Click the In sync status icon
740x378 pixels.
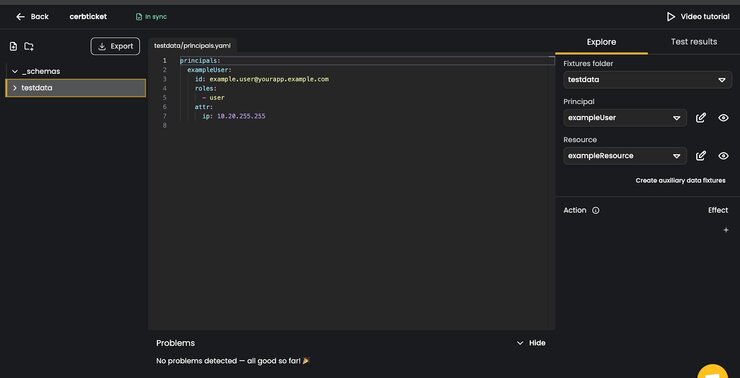[x=139, y=17]
